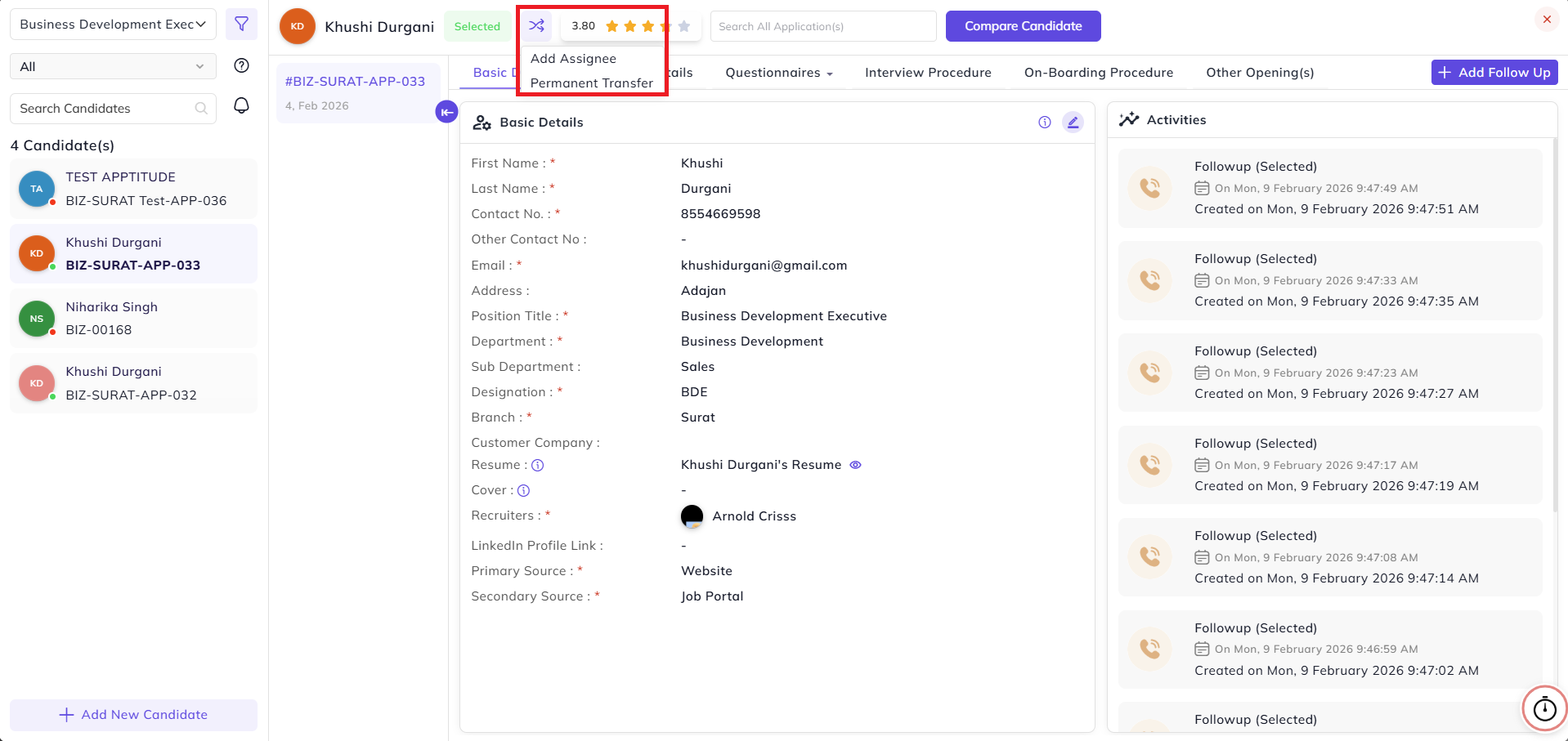Image resolution: width=1568 pixels, height=741 pixels.
Task: Open the Other Opening(s) tab
Action: tap(1260, 73)
